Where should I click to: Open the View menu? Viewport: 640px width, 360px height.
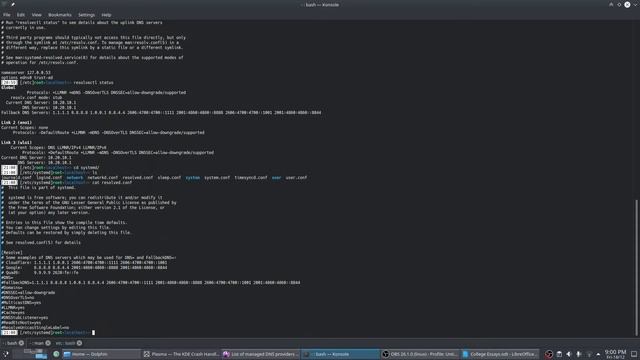click(x=36, y=15)
